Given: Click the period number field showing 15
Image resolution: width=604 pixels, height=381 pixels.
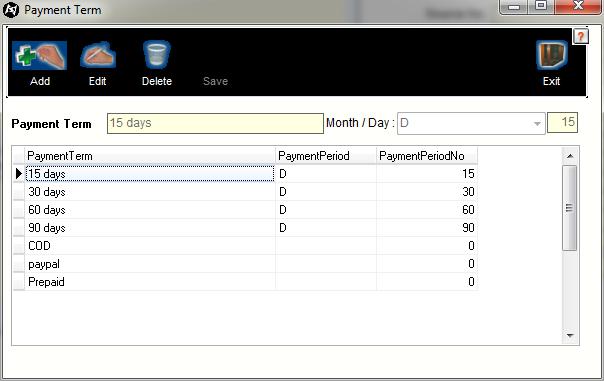Looking at the screenshot, I should (562, 123).
